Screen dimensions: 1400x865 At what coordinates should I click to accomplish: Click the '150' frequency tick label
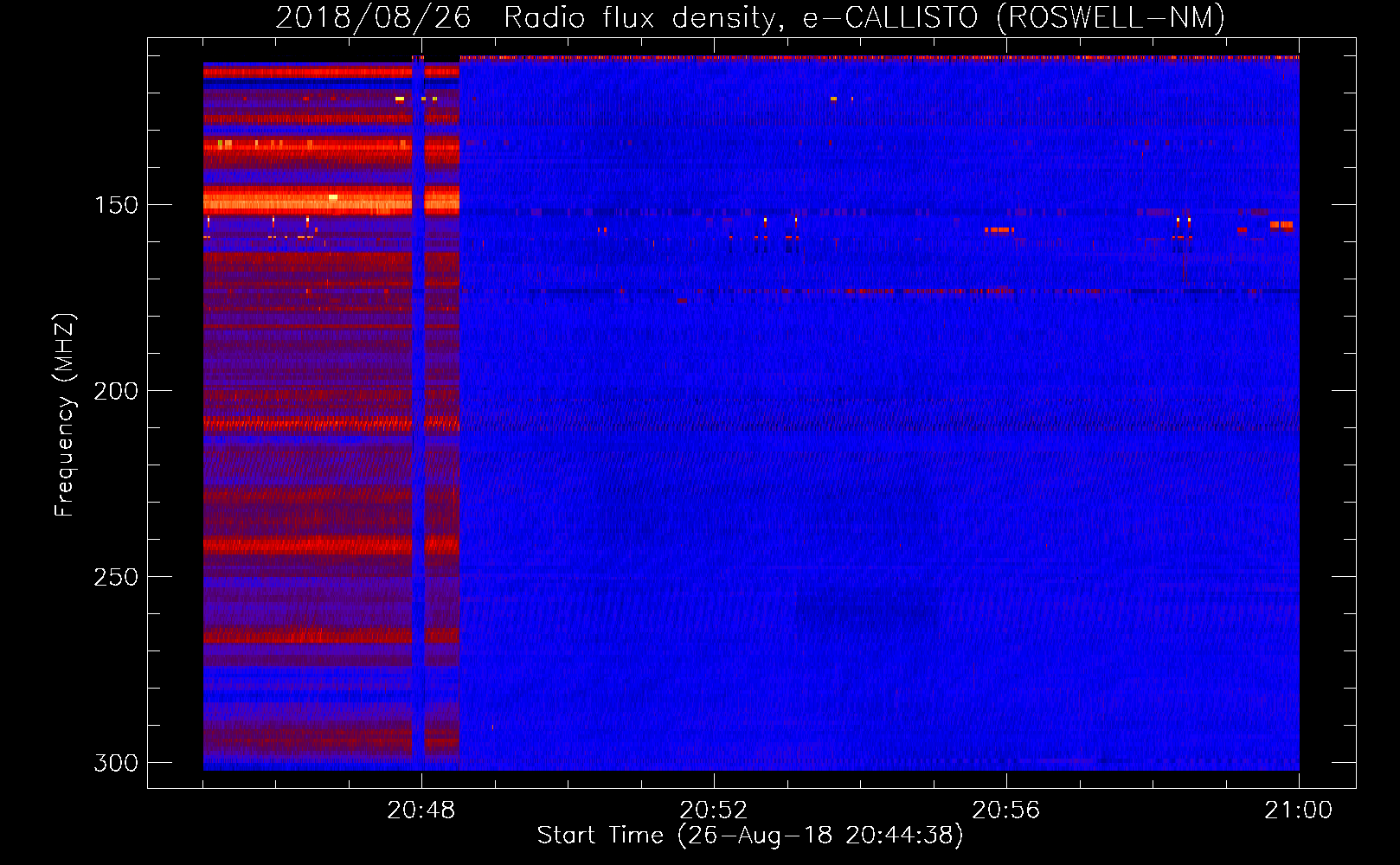tap(116, 205)
